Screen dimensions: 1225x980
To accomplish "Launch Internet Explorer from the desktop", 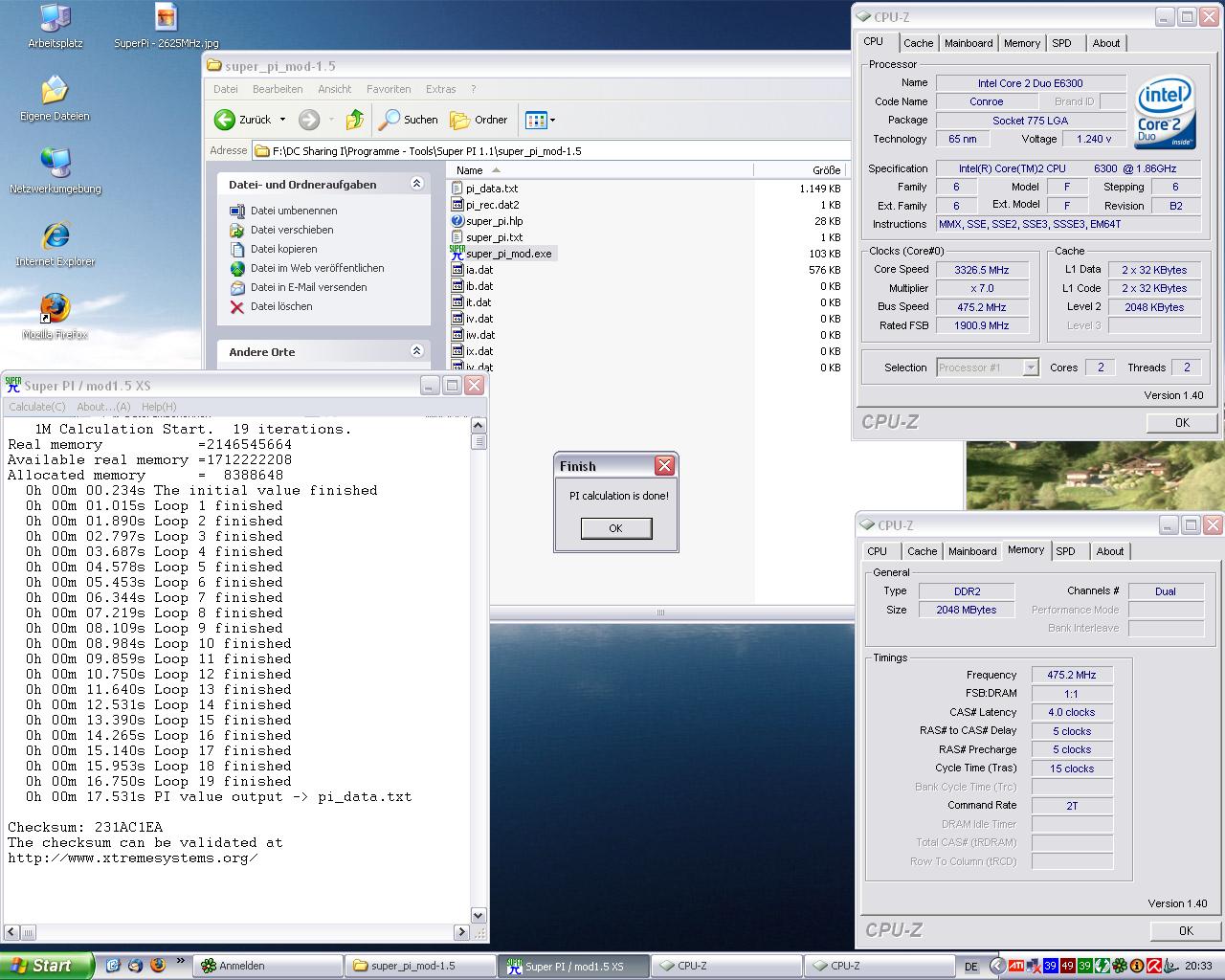I will pyautogui.click(x=55, y=244).
